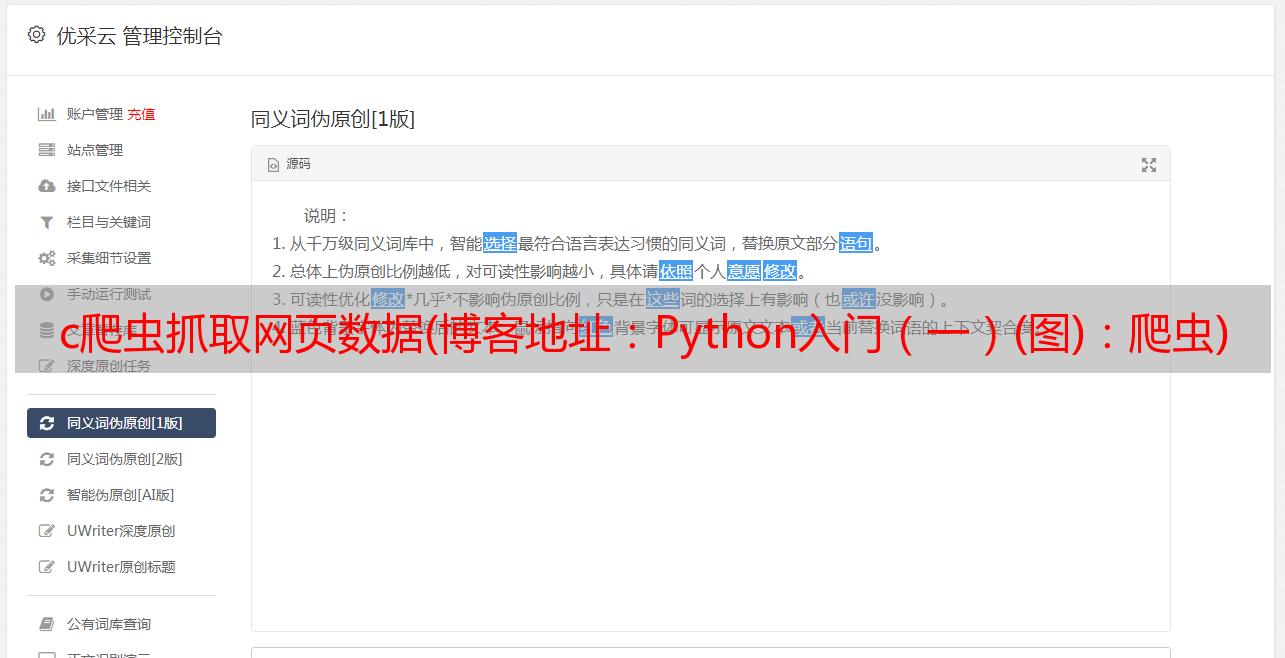
Task: Click the edit icon for UWriter深度原创
Action: (46, 531)
